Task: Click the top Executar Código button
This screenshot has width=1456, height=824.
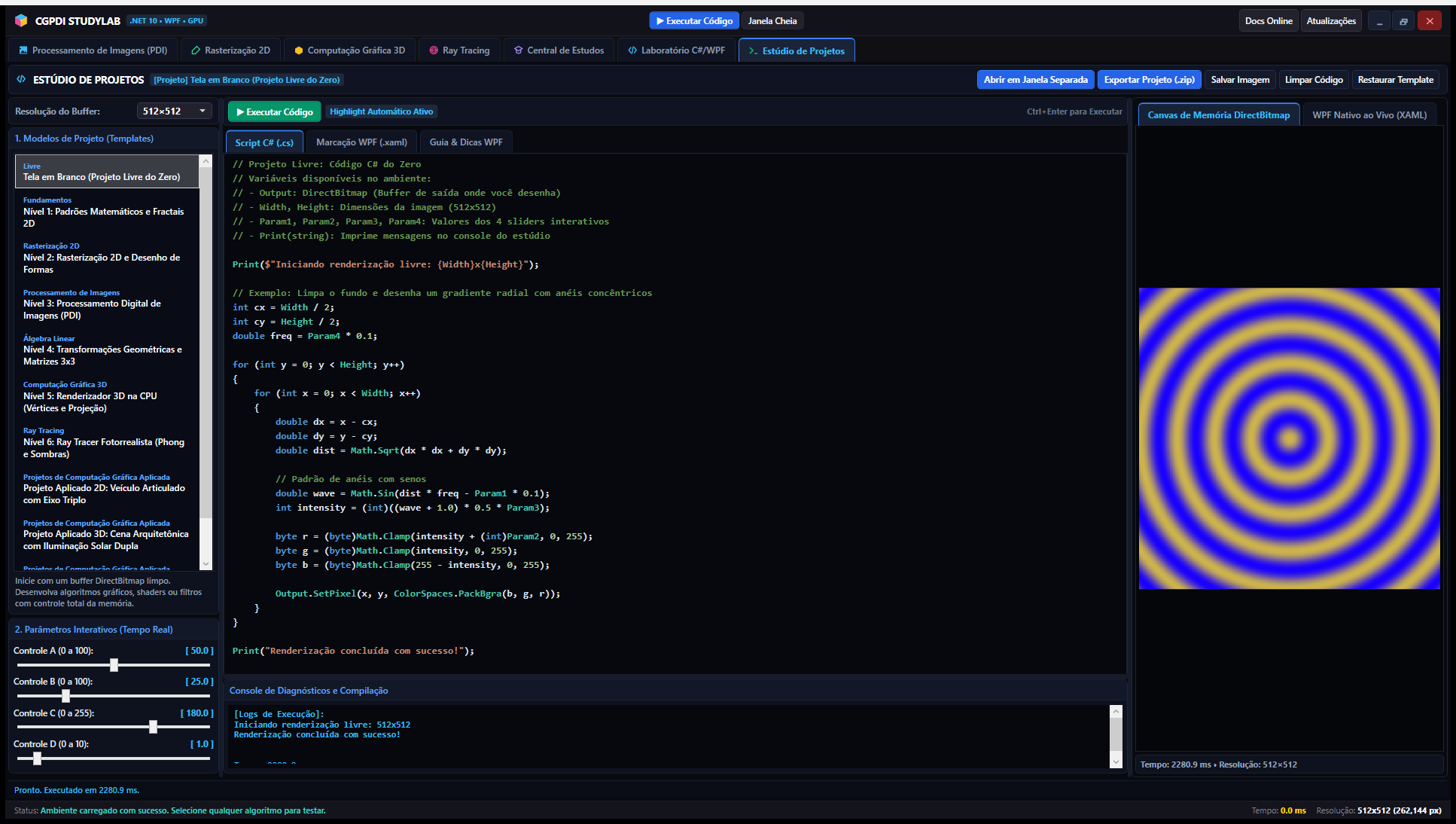Action: pos(694,21)
